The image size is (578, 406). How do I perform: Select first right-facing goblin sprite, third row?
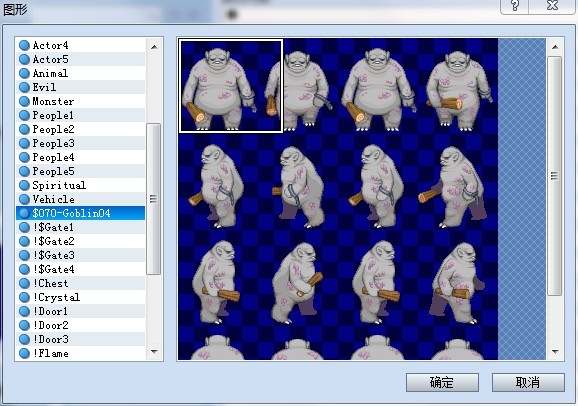point(216,282)
